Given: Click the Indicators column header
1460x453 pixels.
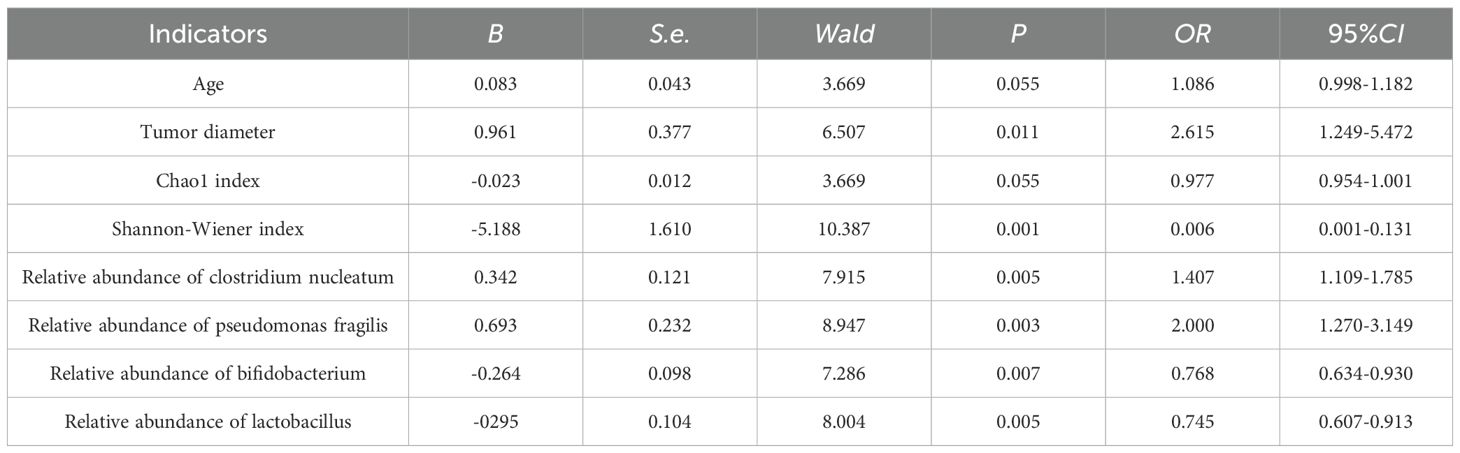Looking at the screenshot, I should 208,34.
